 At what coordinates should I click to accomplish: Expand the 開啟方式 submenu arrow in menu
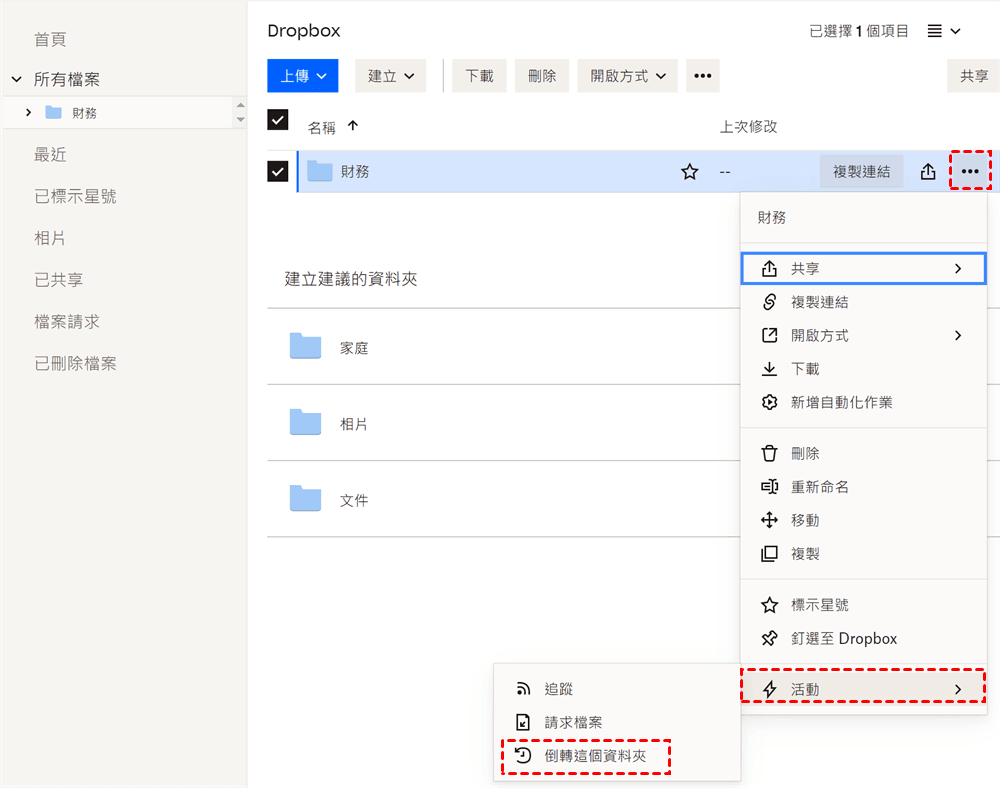pyautogui.click(x=958, y=335)
